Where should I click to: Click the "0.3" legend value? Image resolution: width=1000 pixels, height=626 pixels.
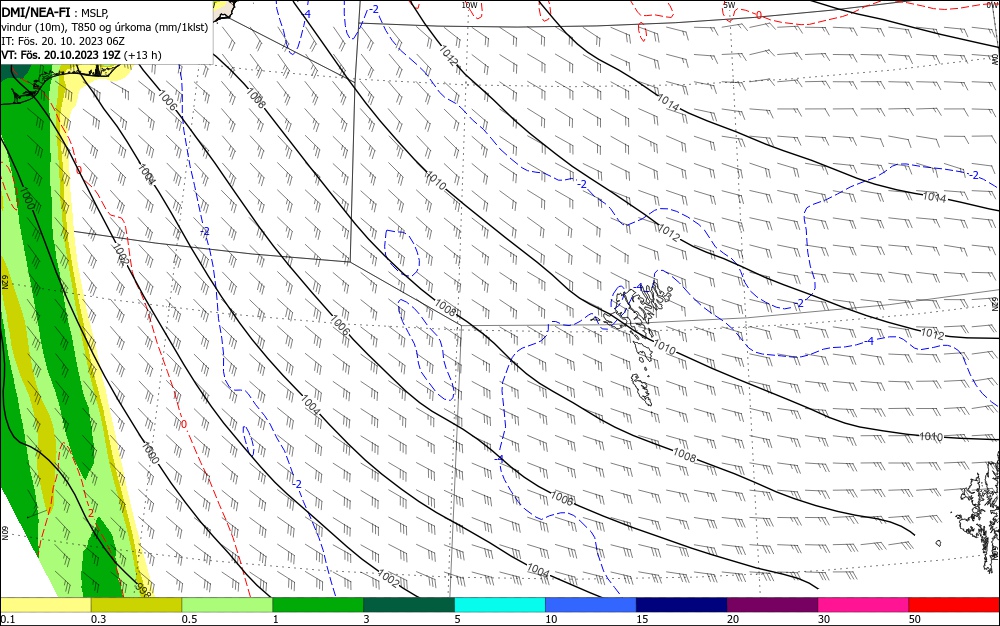click(x=99, y=619)
